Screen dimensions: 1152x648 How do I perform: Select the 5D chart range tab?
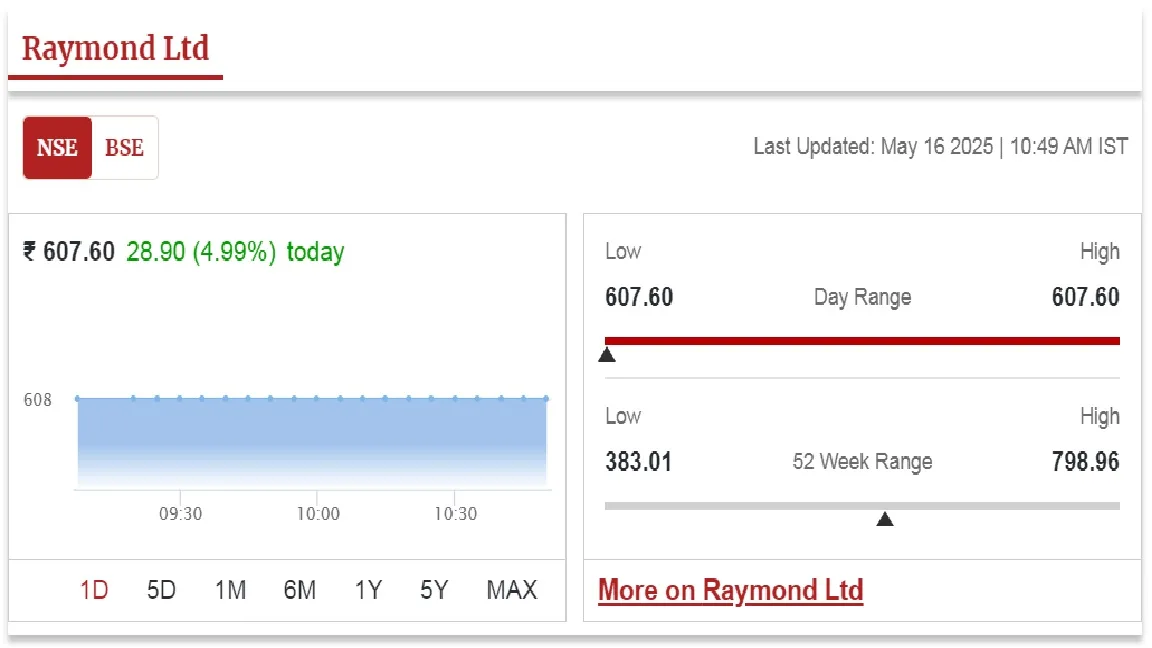click(161, 590)
